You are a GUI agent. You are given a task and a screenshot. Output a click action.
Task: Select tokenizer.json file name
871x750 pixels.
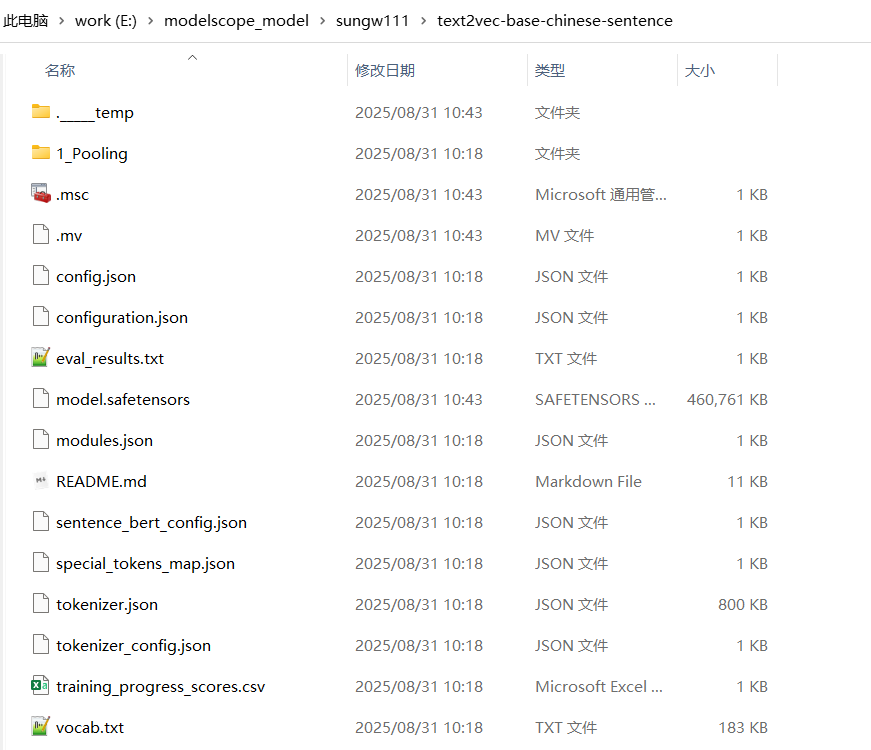[x=107, y=604]
